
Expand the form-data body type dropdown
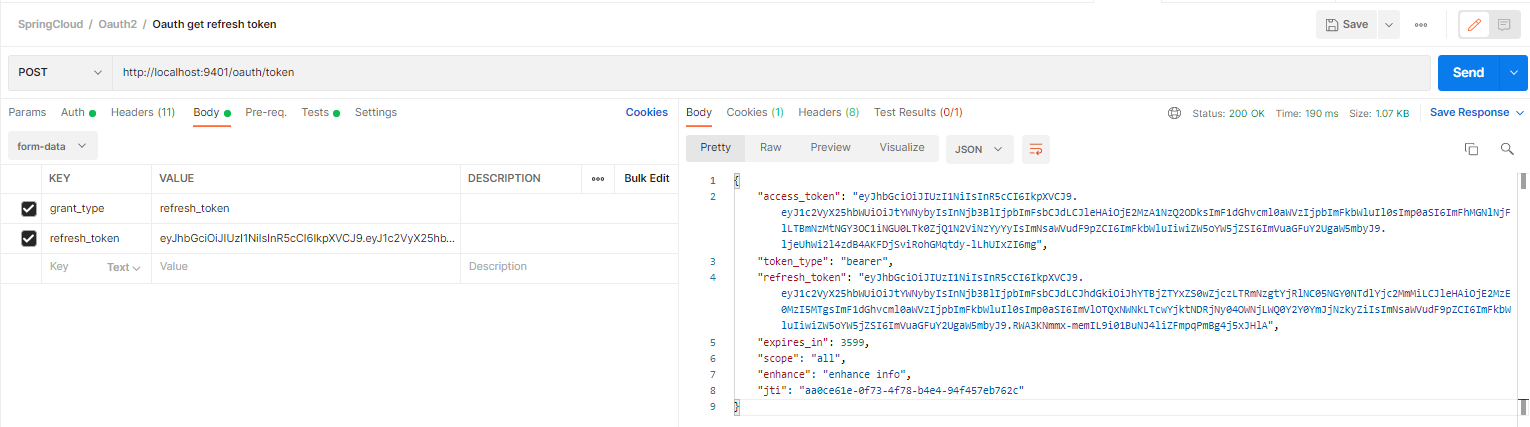click(52, 146)
